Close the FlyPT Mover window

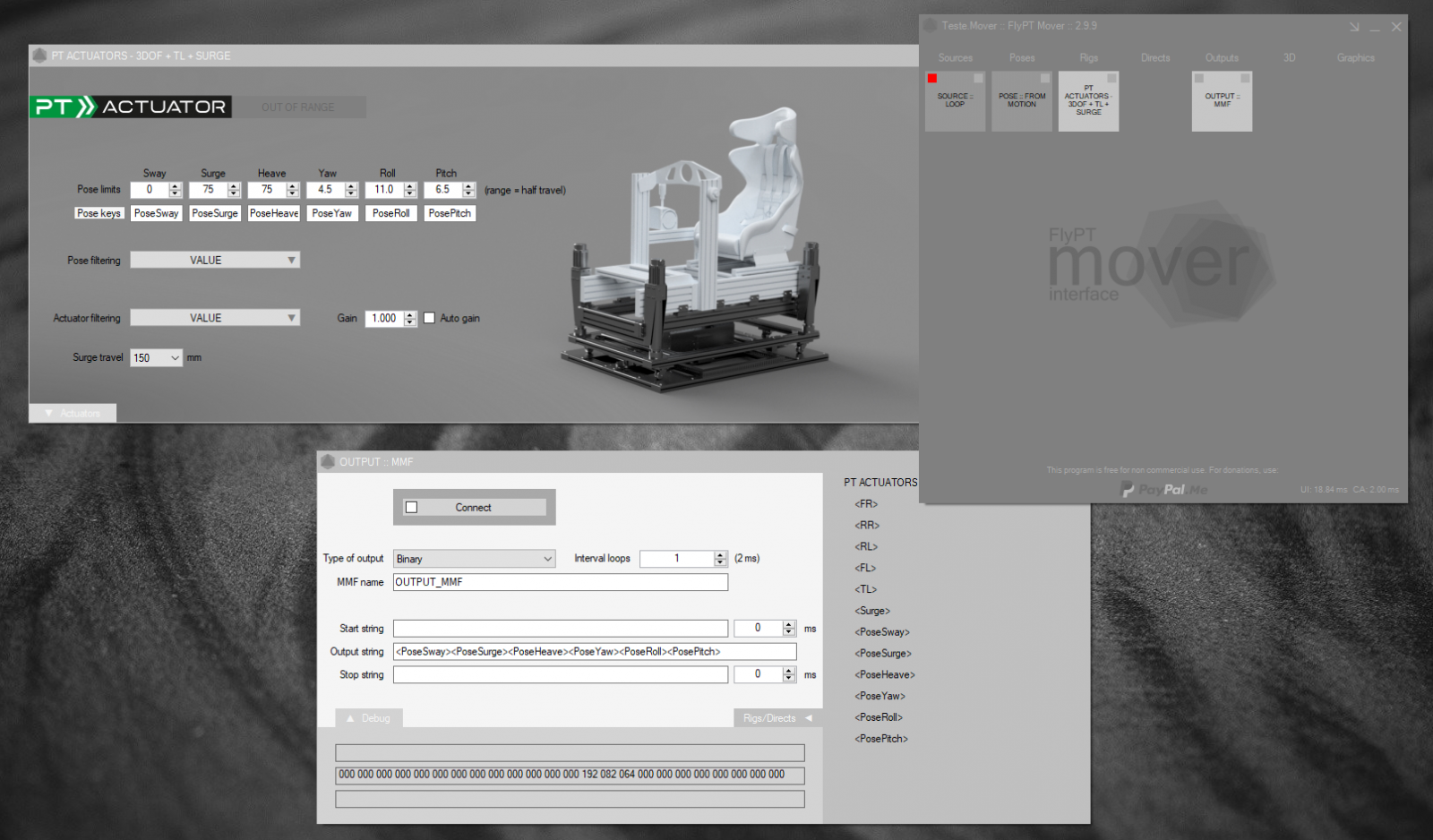[1396, 27]
